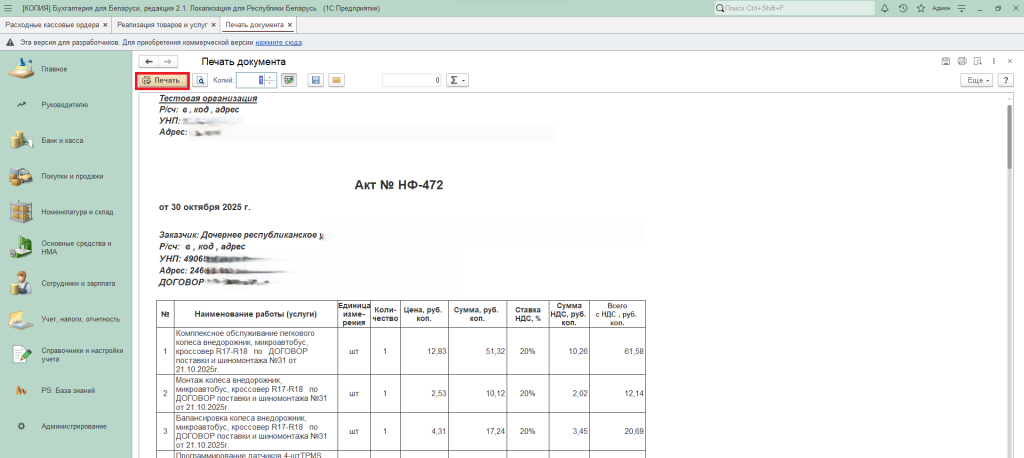1024x458 pixels.
Task: Click the Печать print button
Action: [x=162, y=80]
